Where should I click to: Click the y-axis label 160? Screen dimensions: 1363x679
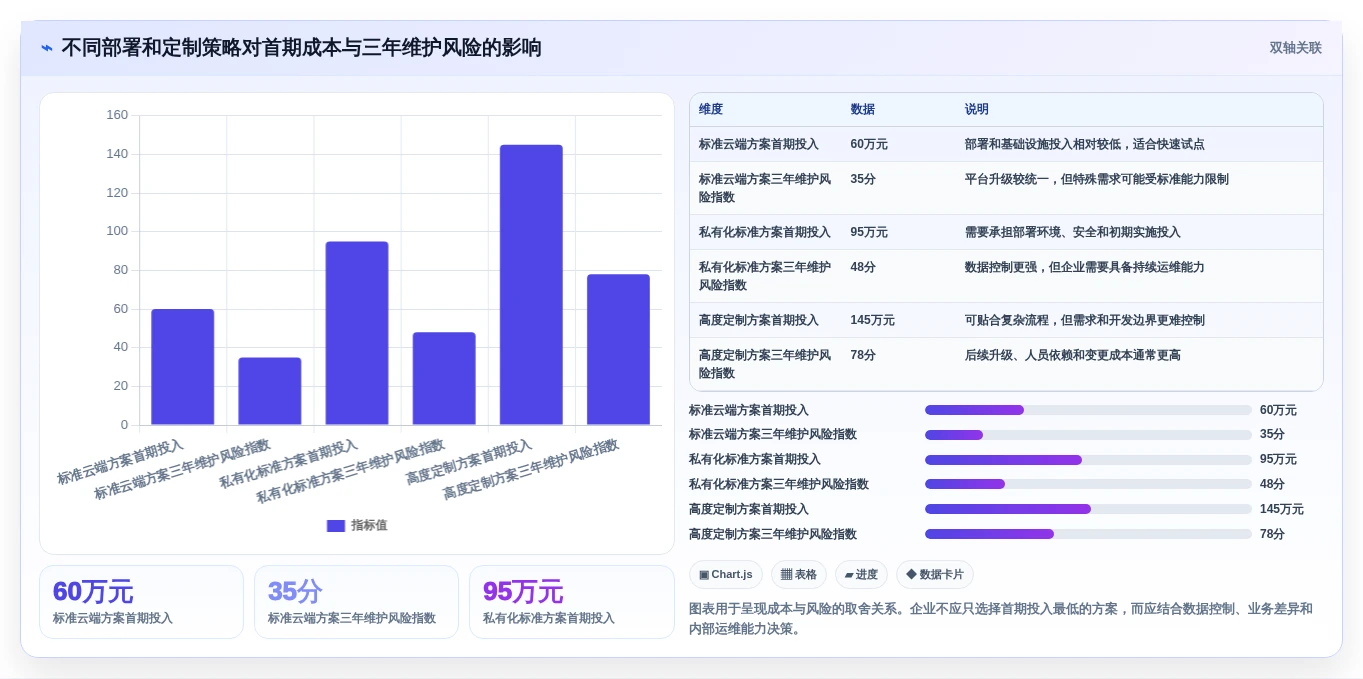[117, 115]
